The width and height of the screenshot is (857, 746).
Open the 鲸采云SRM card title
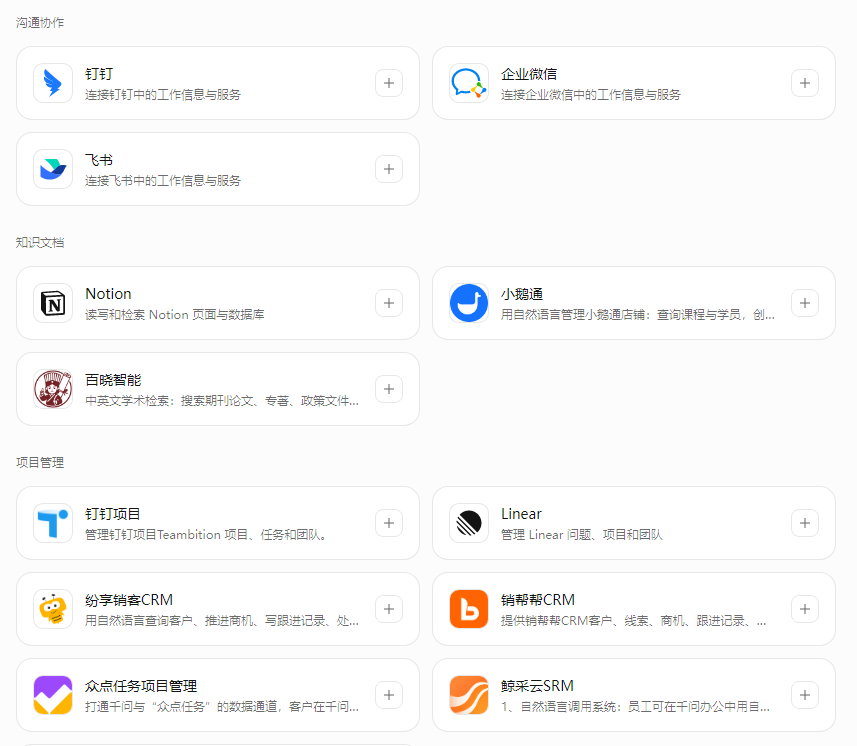point(537,686)
